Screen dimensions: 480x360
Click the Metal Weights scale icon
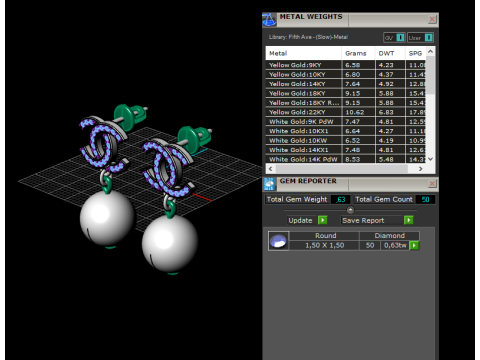click(x=269, y=20)
